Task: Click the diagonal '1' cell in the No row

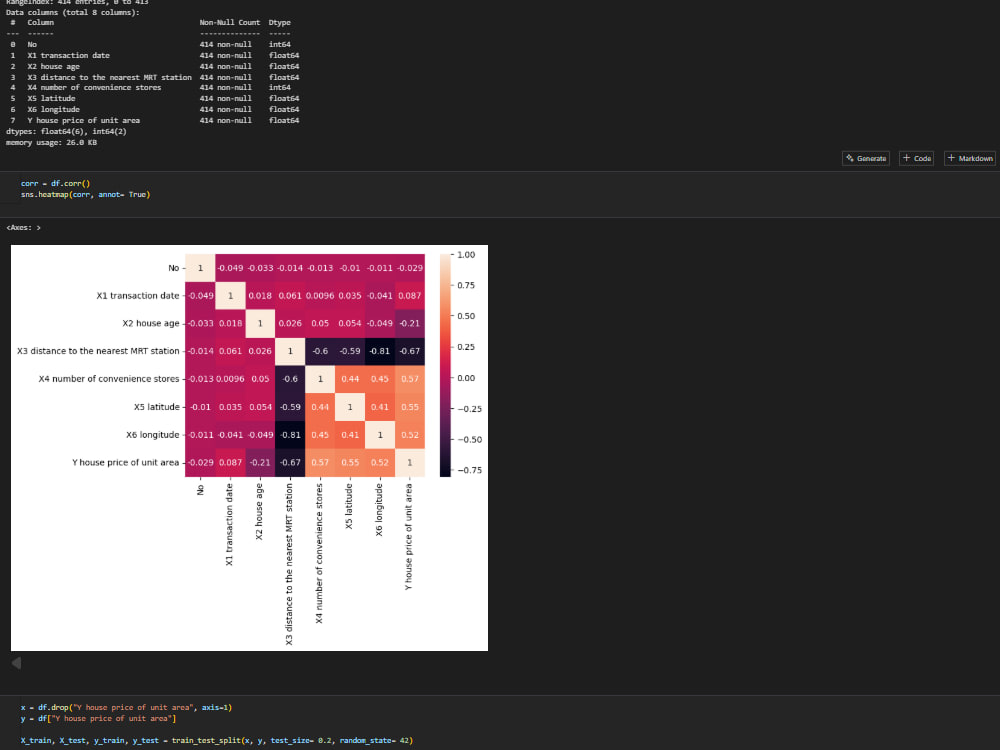Action: point(200,268)
